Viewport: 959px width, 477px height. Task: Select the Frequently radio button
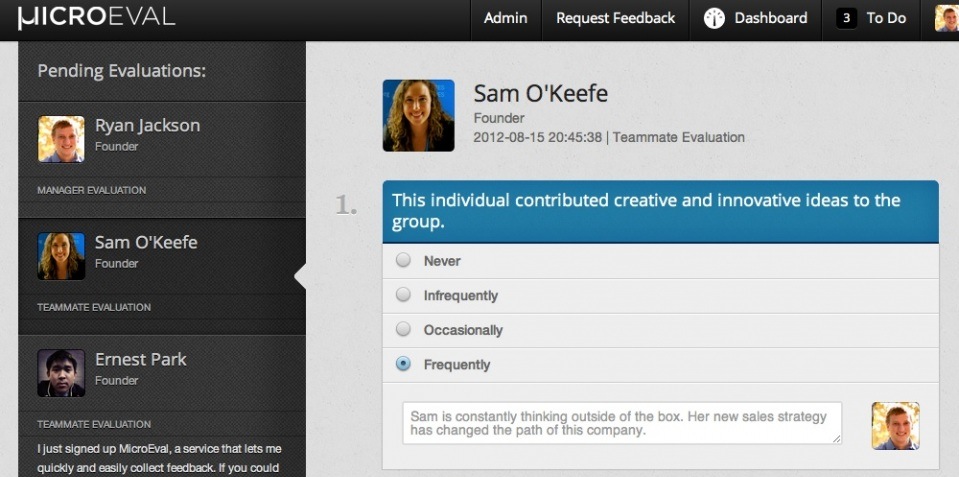click(x=403, y=364)
